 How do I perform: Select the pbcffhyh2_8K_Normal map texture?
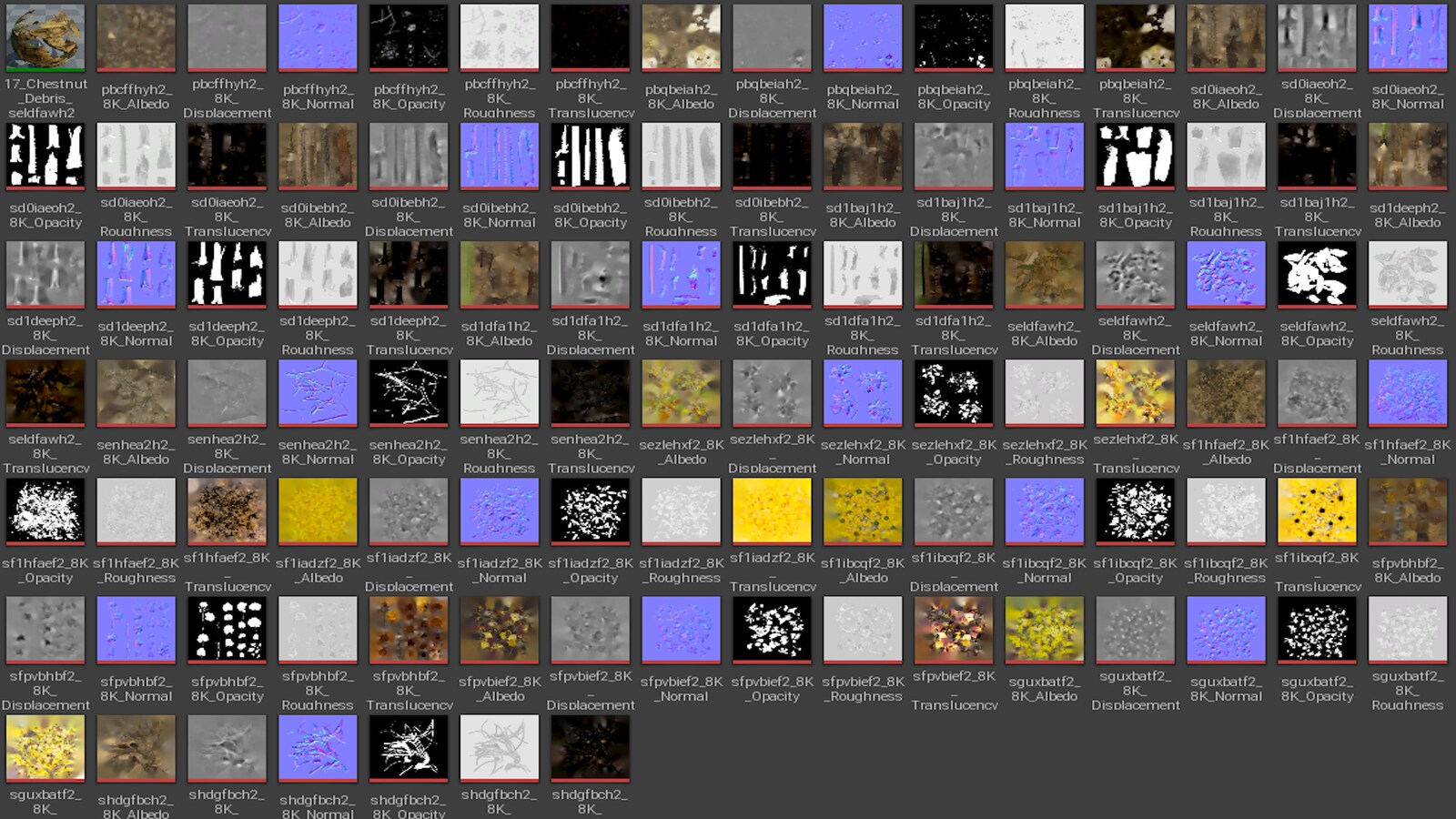(318, 37)
